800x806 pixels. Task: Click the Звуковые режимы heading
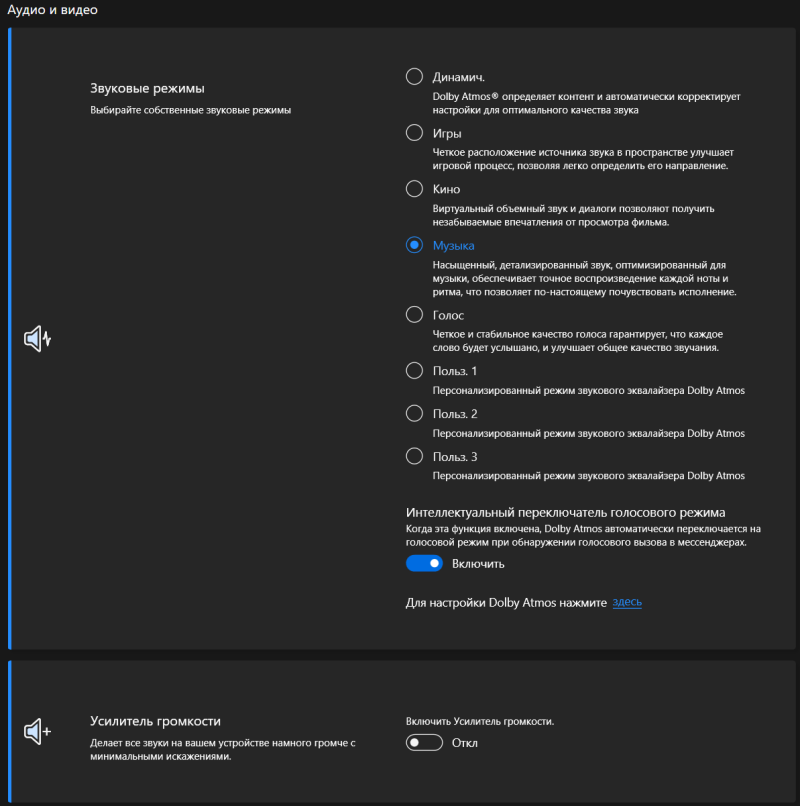(148, 88)
